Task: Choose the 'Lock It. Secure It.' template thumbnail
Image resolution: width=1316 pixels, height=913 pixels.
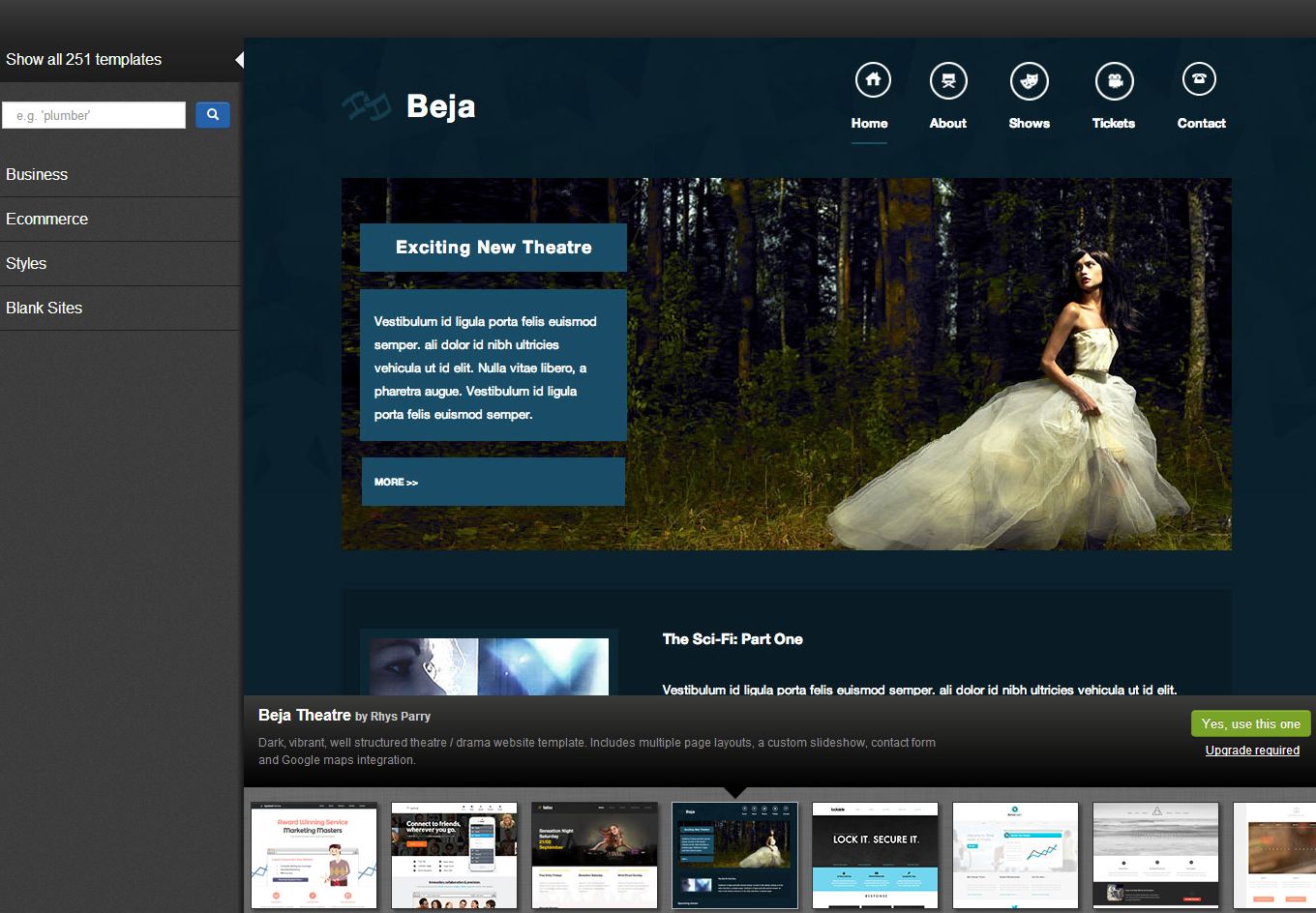Action: (x=875, y=855)
